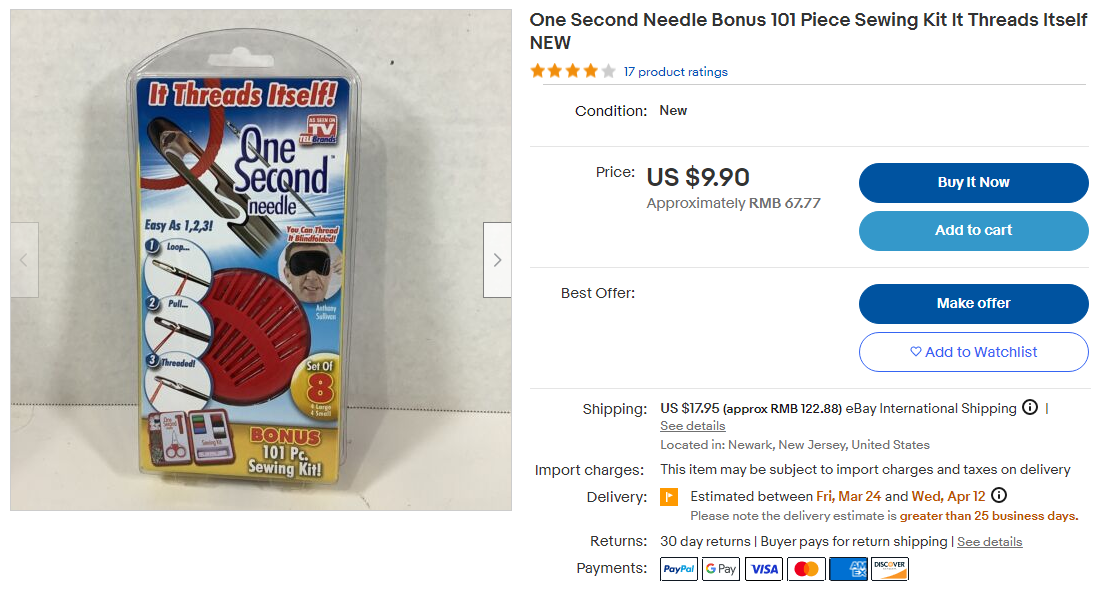Advance to the next product photo
1100x596 pixels.
[x=497, y=259]
